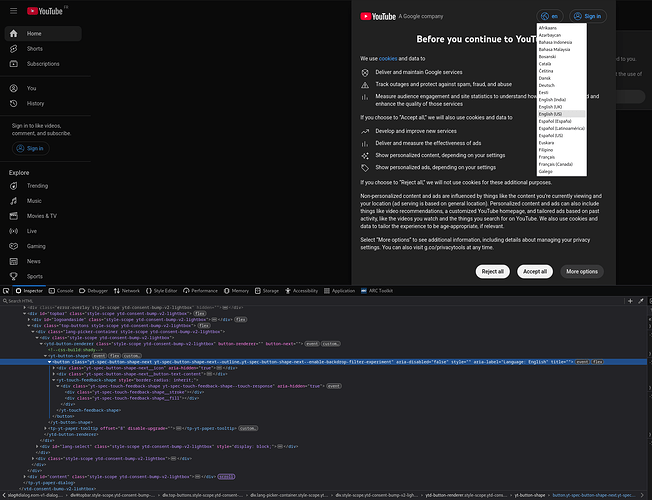Expand the div id="logoandaside" node
The height and width of the screenshot is (500, 652).
click(x=29, y=319)
